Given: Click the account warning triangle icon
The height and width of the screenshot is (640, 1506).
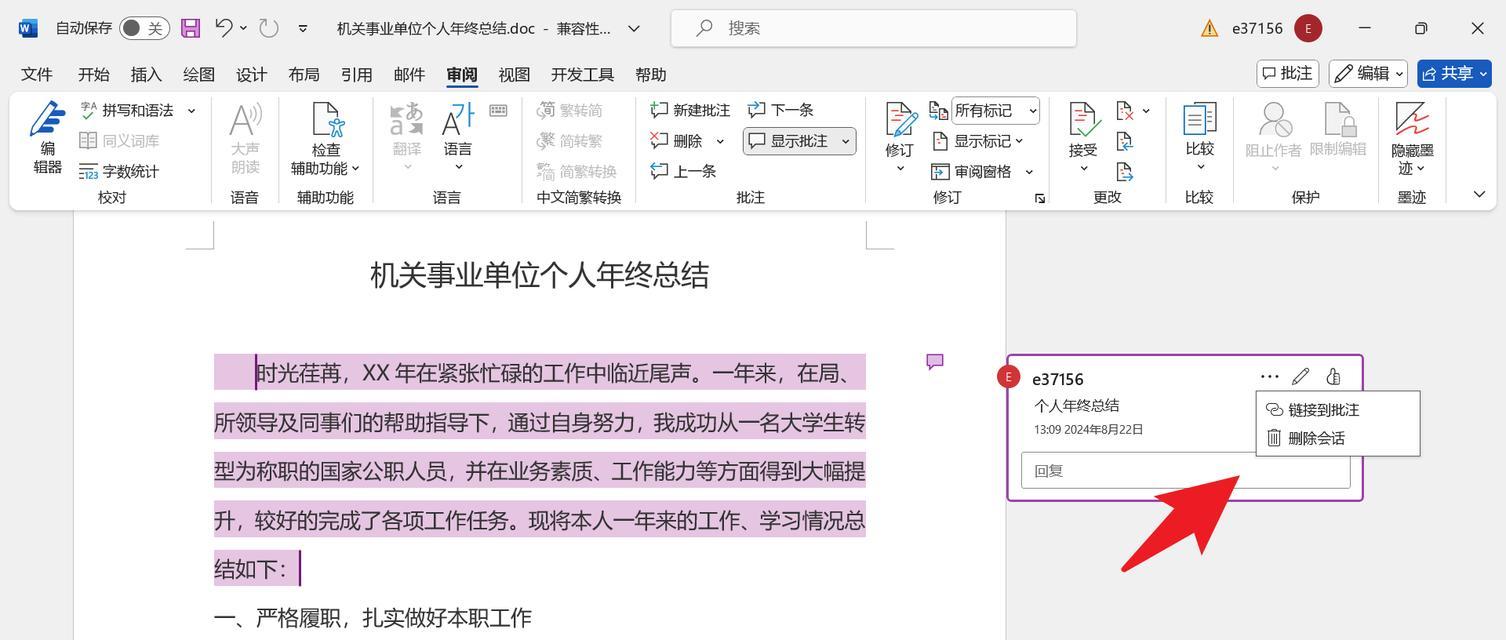Looking at the screenshot, I should (1209, 28).
